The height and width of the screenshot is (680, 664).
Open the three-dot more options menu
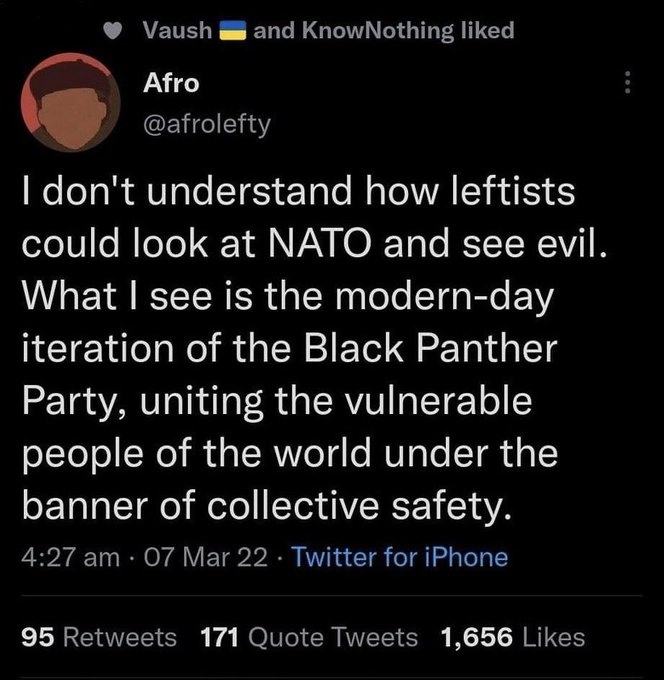click(627, 83)
